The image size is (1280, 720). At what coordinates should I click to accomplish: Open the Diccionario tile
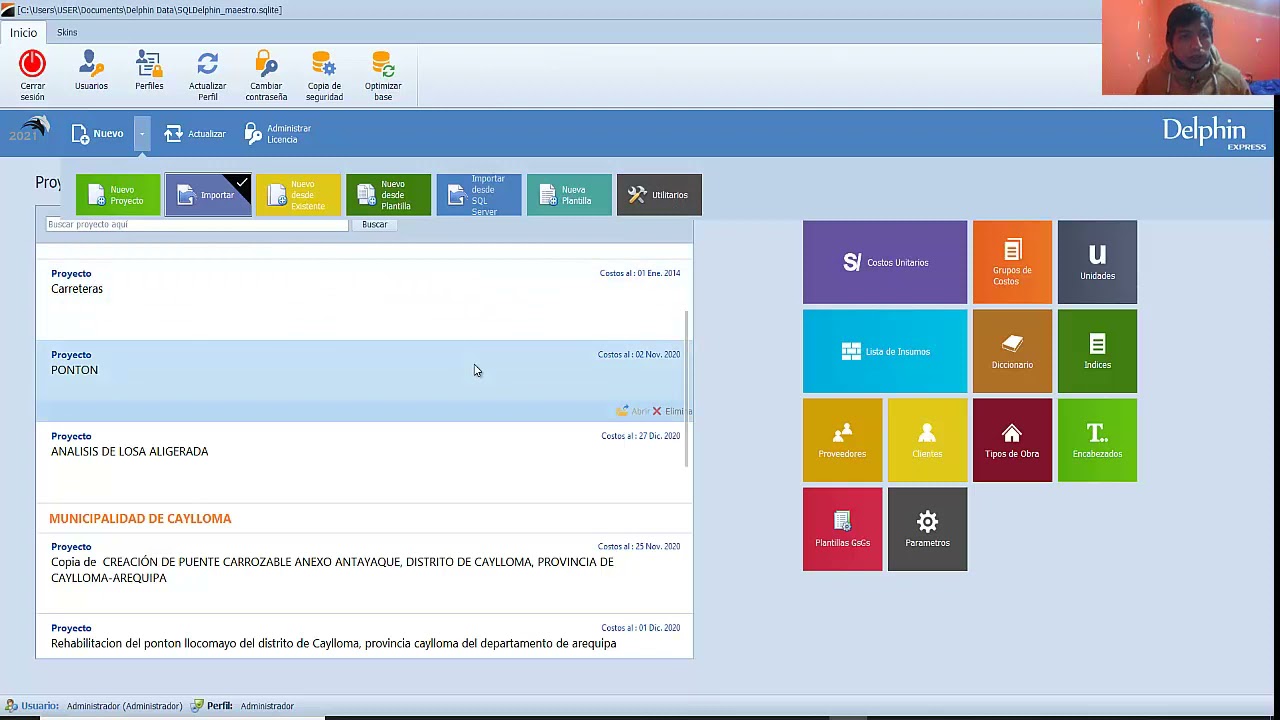coord(1012,351)
